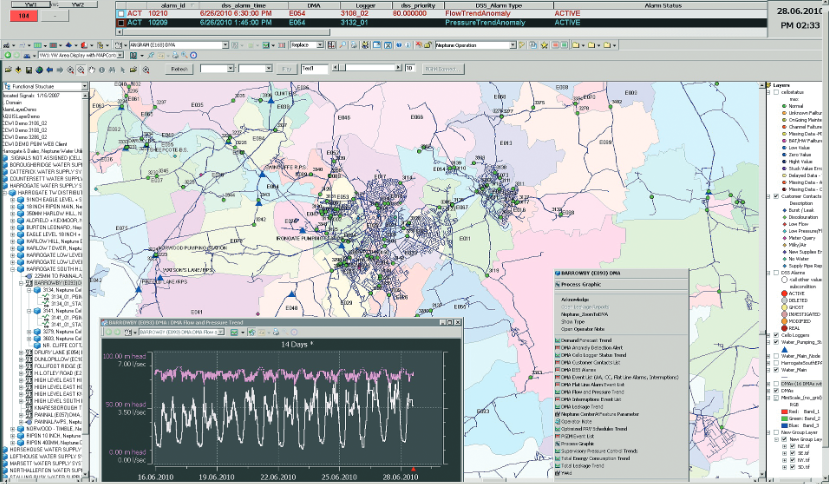Choose Acknowledge in the context menu

(x=575, y=299)
